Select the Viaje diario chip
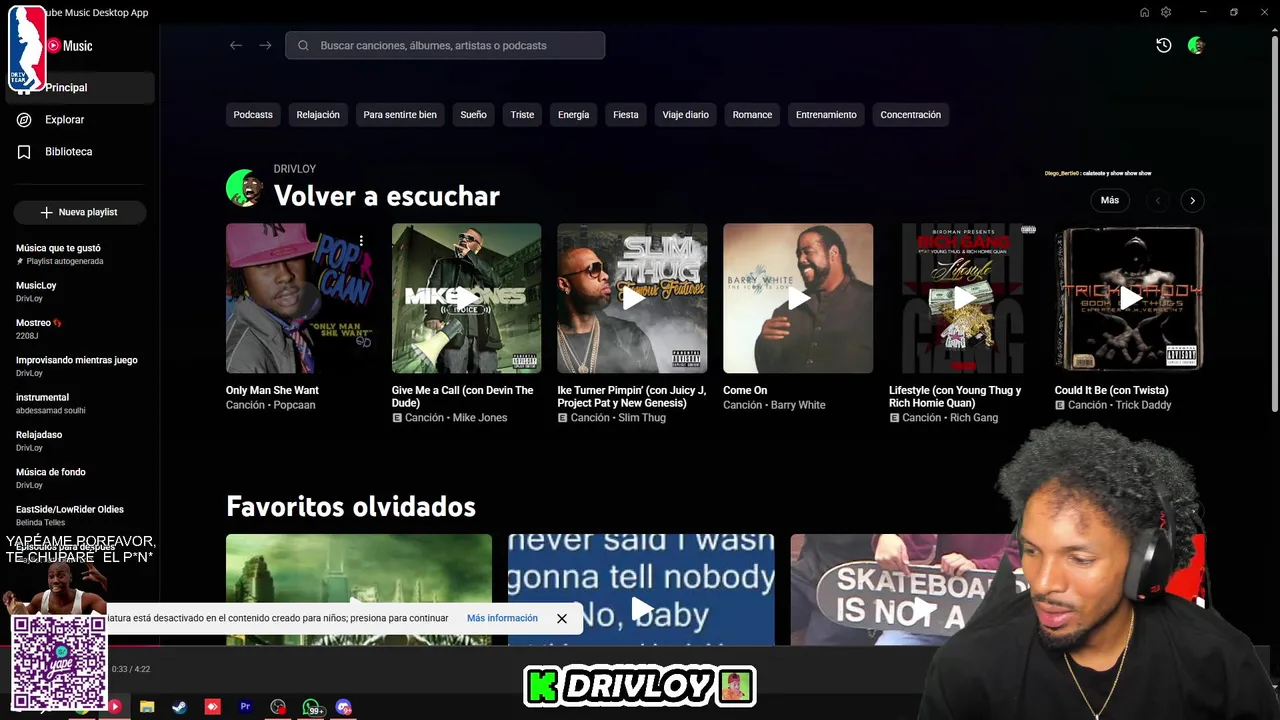This screenshot has height=720, width=1280. coord(685,115)
